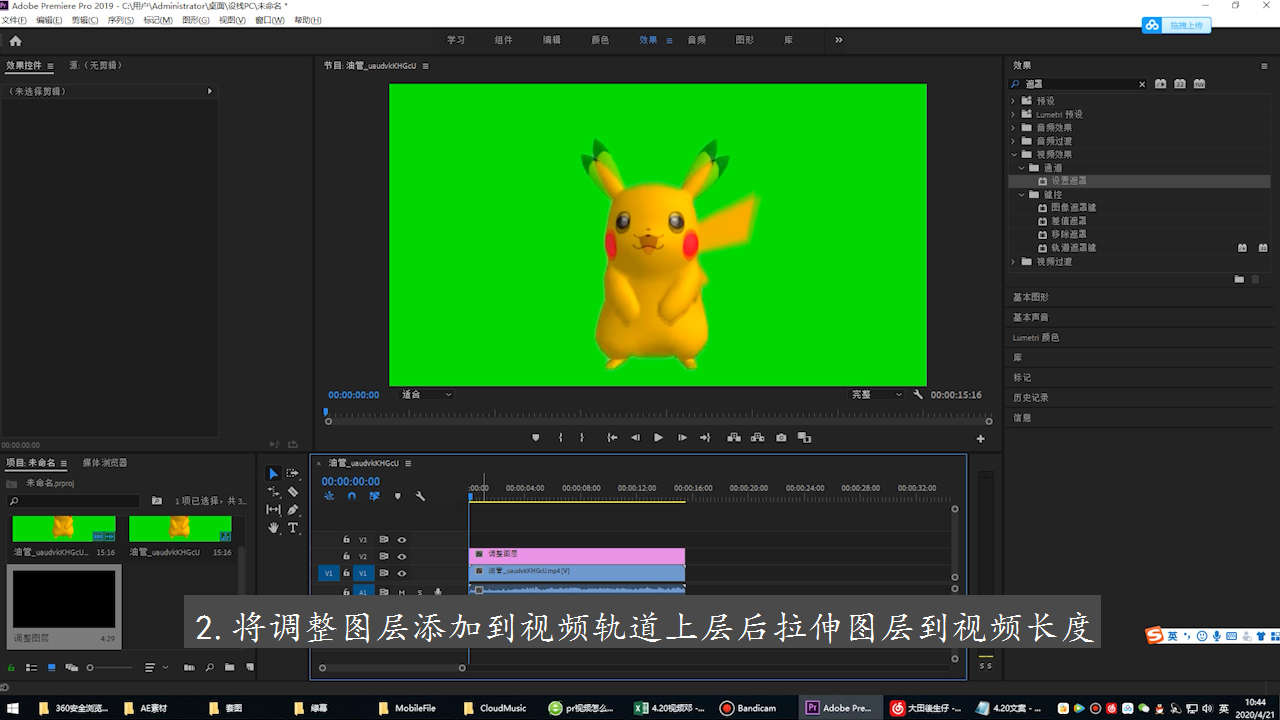Create new custom bin in Effects panel

[x=1239, y=279]
